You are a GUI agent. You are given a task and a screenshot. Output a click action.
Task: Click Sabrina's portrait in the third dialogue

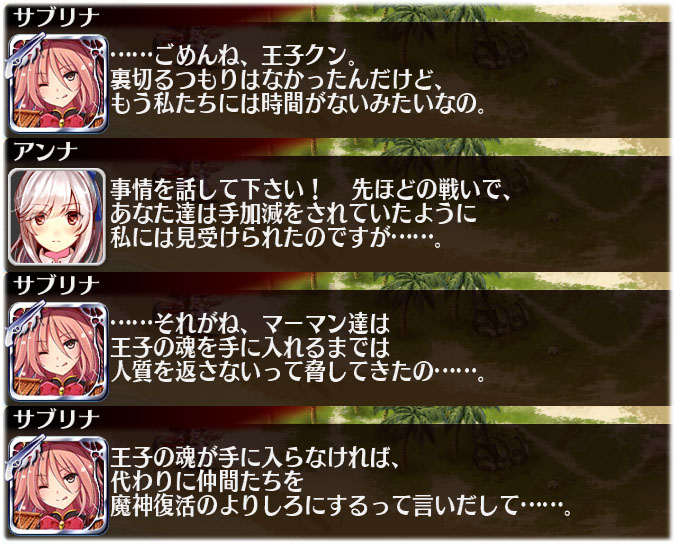(57, 351)
